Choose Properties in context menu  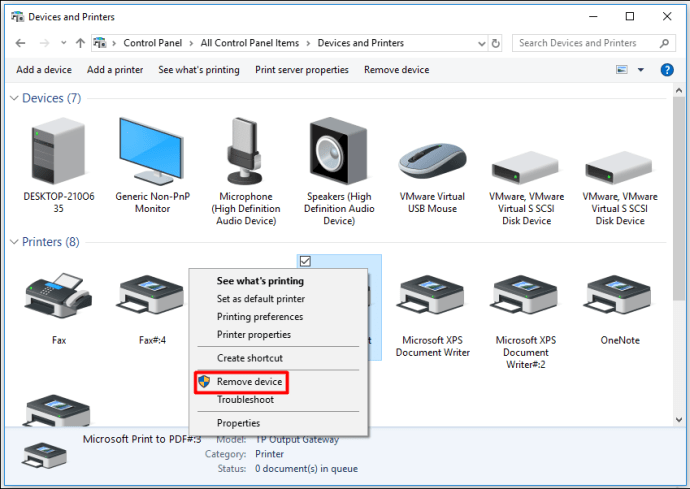[238, 423]
